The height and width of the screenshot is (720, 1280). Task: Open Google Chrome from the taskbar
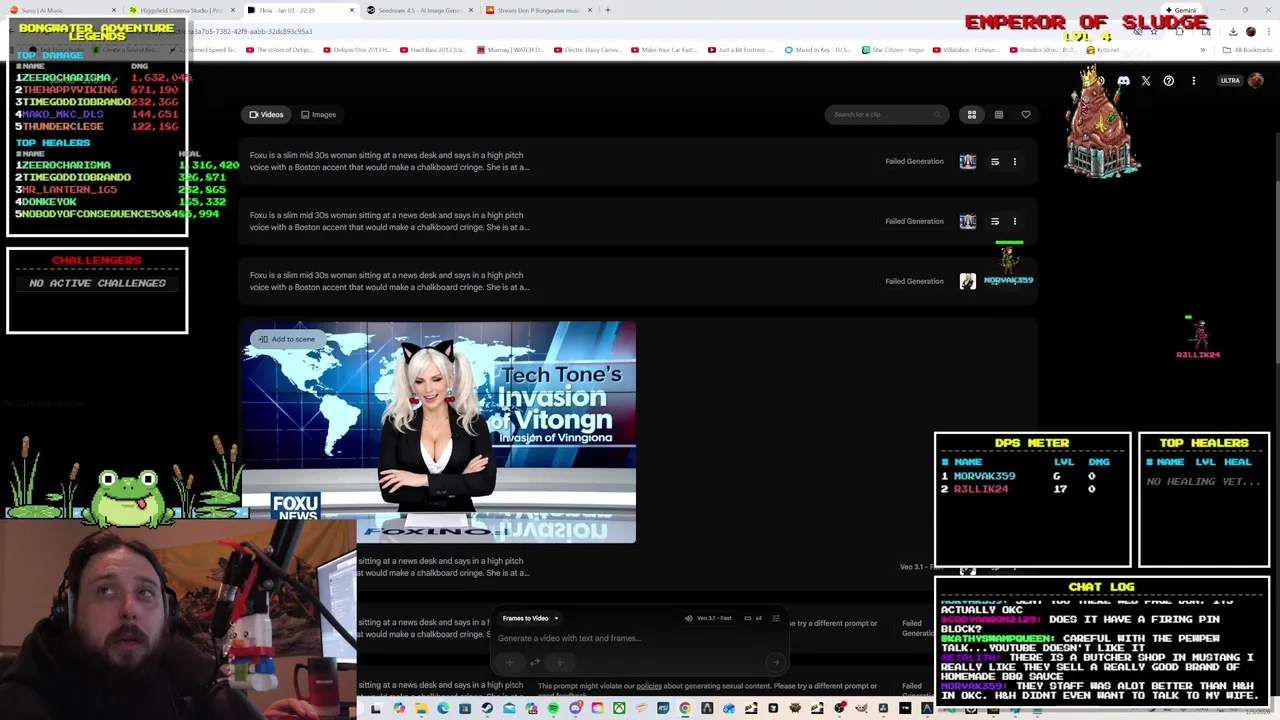[685, 709]
